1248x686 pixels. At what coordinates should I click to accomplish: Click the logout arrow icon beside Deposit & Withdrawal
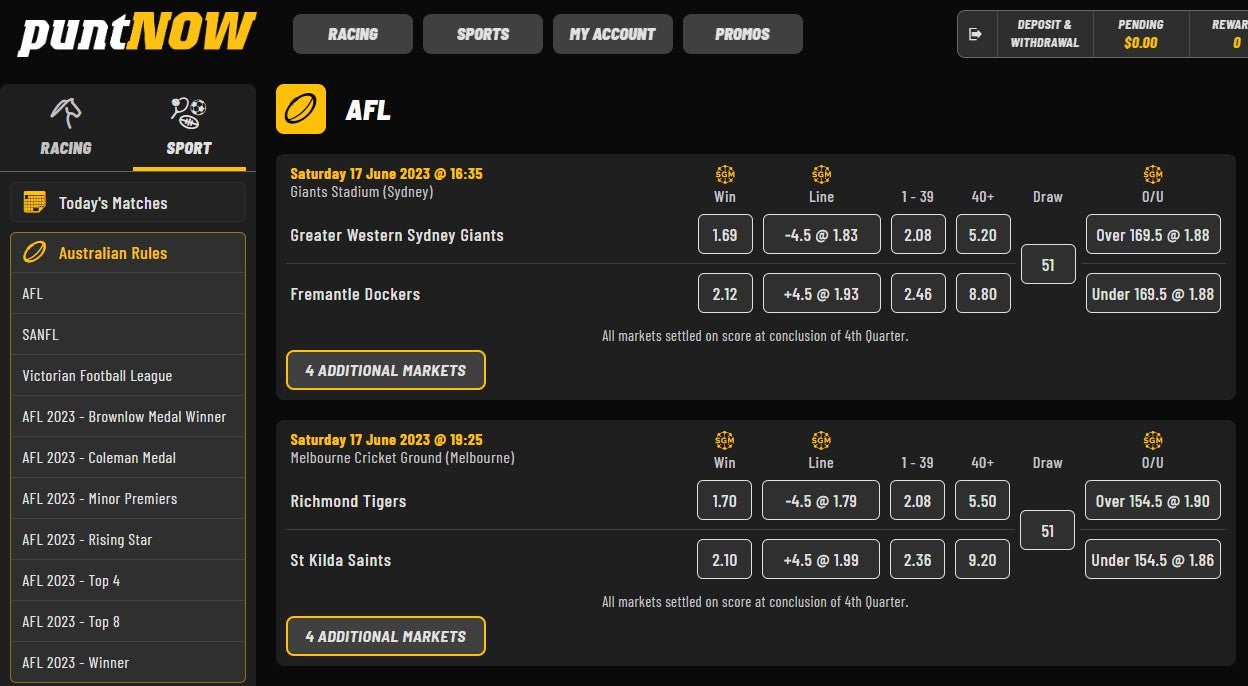pyautogui.click(x=976, y=34)
